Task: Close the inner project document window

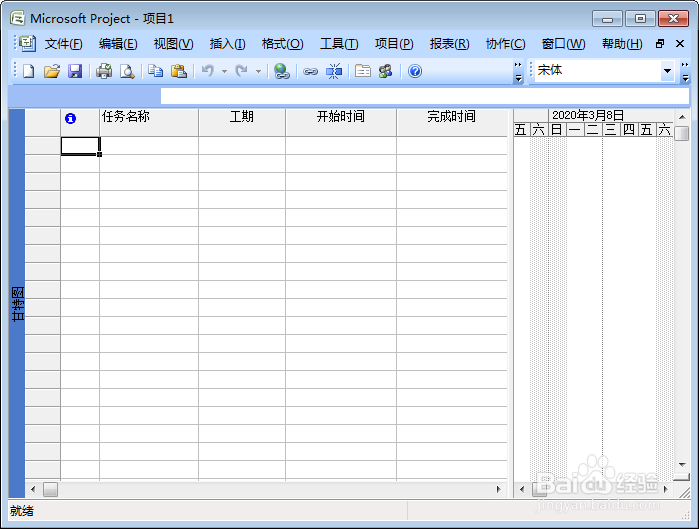Action: coord(680,43)
